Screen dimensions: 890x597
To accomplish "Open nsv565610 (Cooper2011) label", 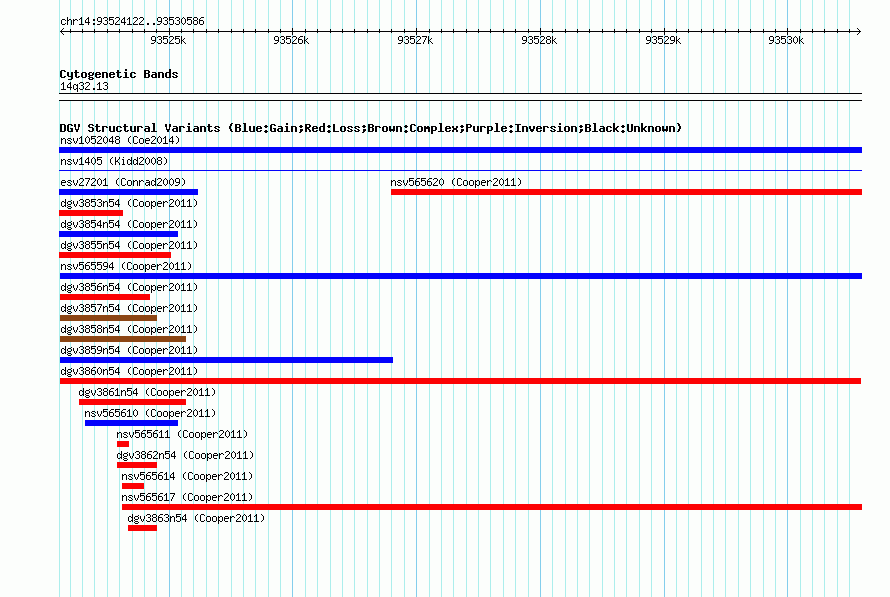I will 150,413.
